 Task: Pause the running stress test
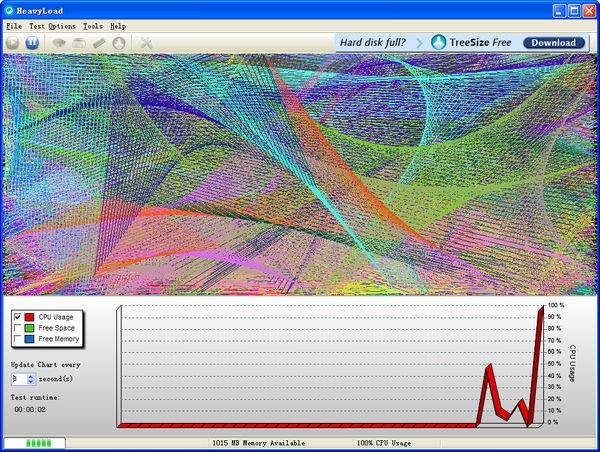(32, 43)
